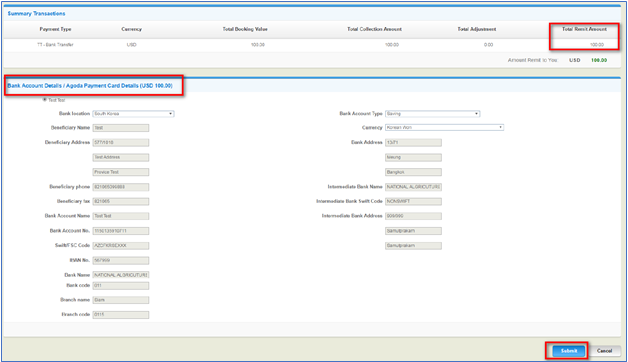Open the Bank Account Type dropdown
Image resolution: width=628 pixels, height=362 pixels.
(x=433, y=114)
